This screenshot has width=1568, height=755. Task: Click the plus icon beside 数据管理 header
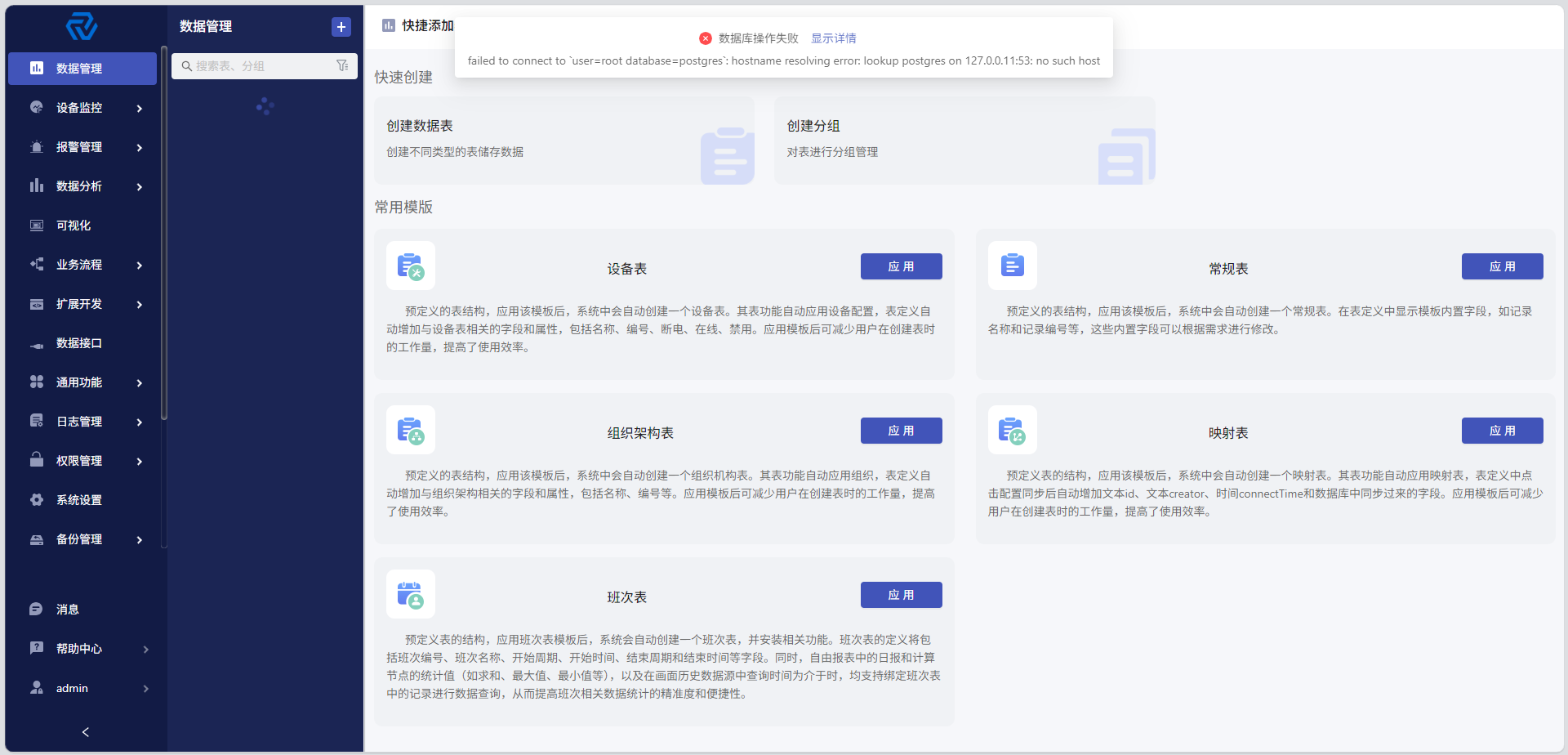(x=341, y=27)
